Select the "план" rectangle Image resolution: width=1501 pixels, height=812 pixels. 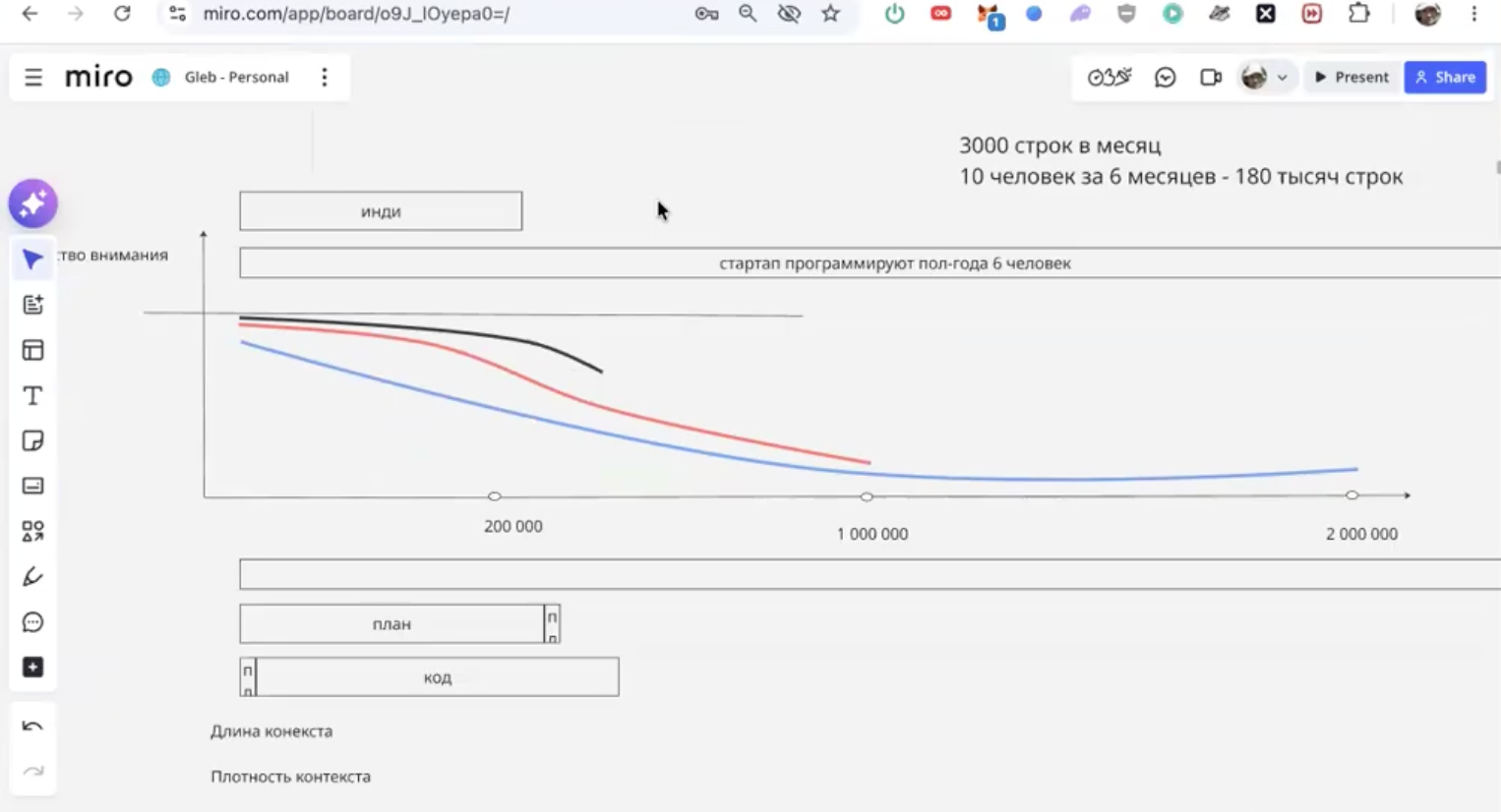pyautogui.click(x=391, y=624)
